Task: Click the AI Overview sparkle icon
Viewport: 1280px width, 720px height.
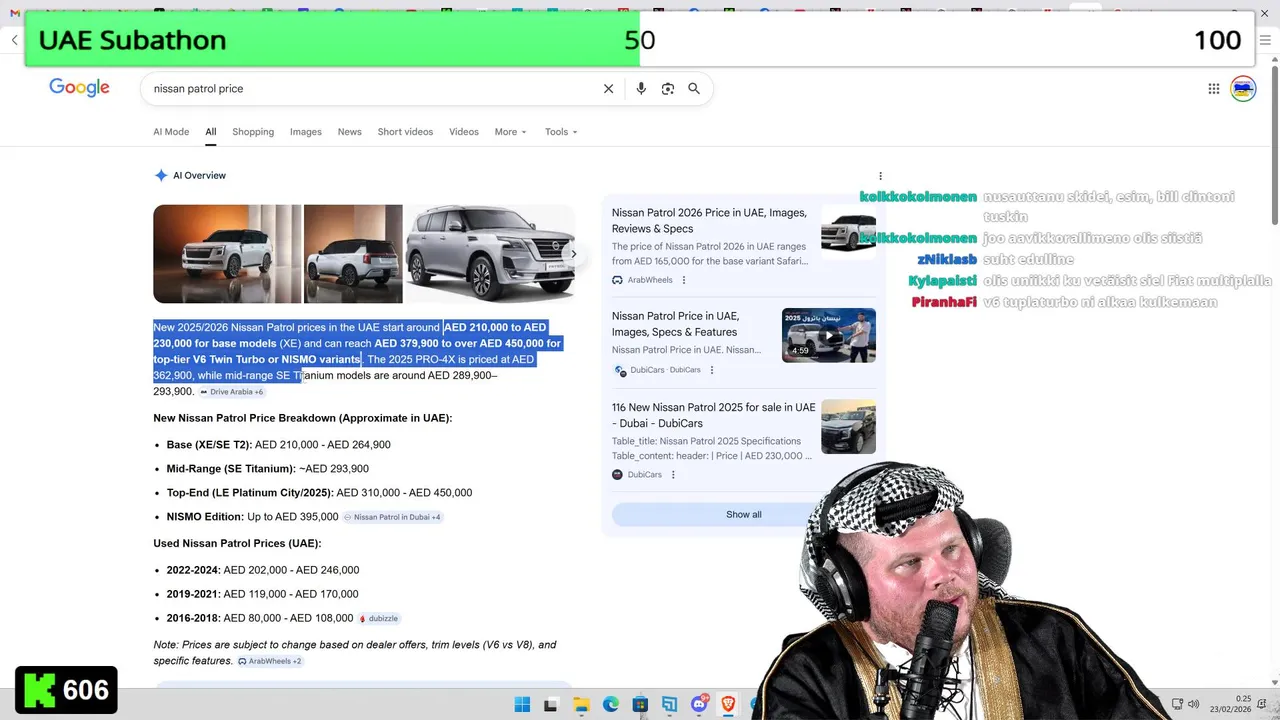Action: [161, 176]
